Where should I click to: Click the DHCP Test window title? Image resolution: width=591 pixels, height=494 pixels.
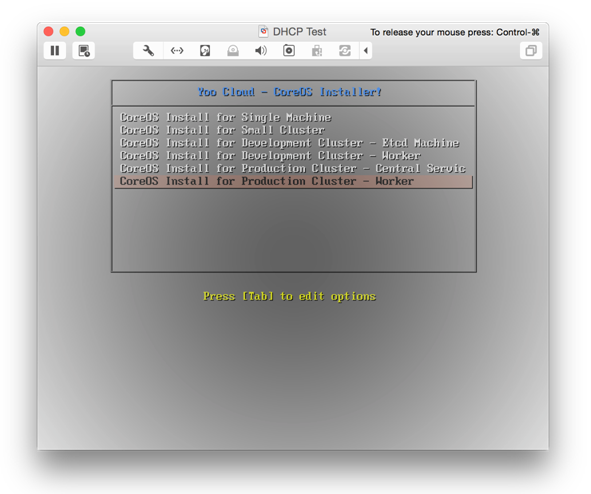pyautogui.click(x=299, y=32)
